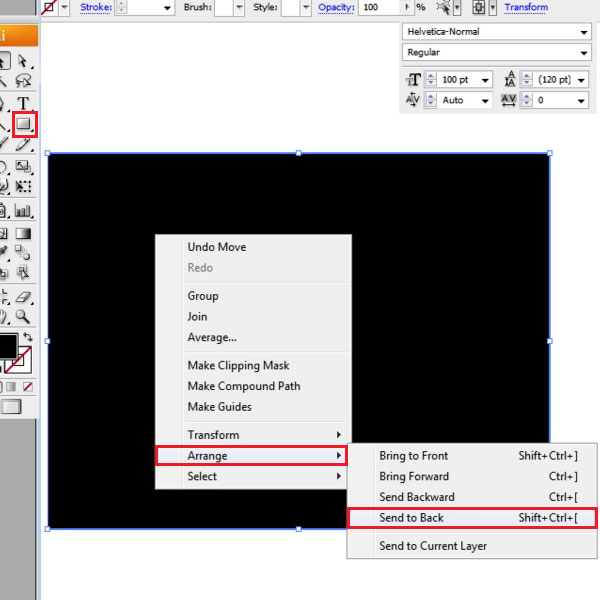600x600 pixels.
Task: Open the Auto kerning dropdown
Action: [485, 101]
